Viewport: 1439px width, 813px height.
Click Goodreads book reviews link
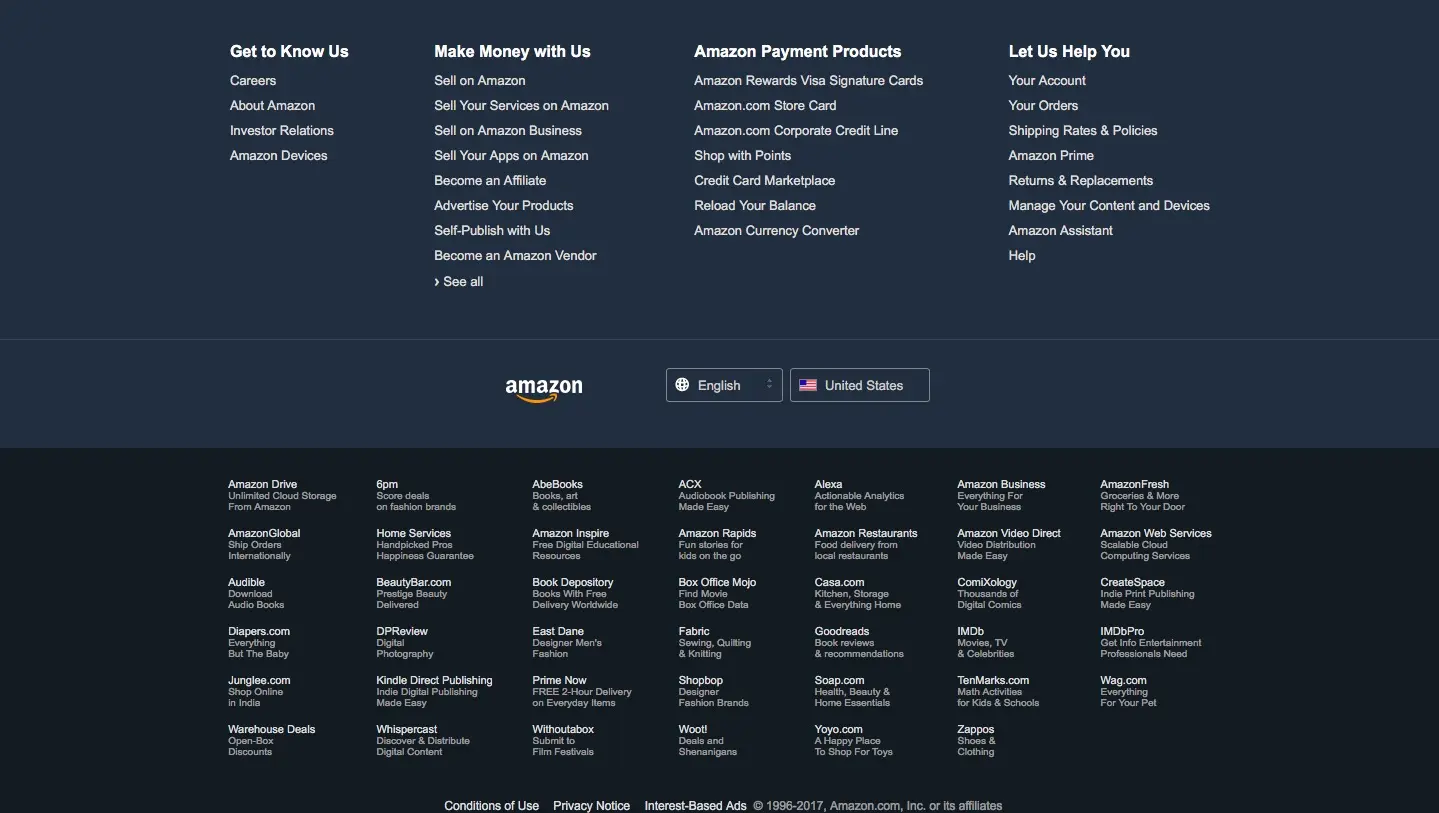[859, 642]
